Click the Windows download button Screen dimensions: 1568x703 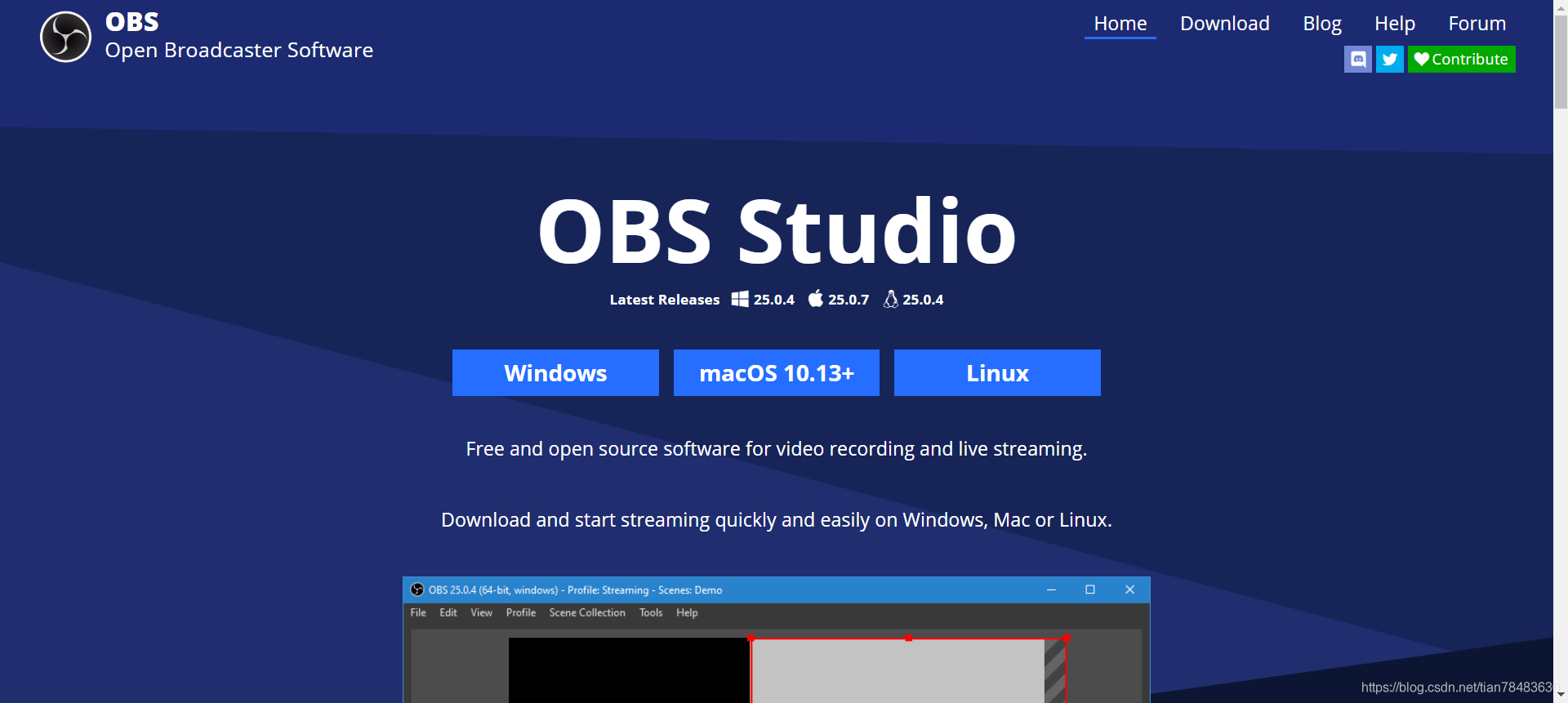click(x=555, y=373)
